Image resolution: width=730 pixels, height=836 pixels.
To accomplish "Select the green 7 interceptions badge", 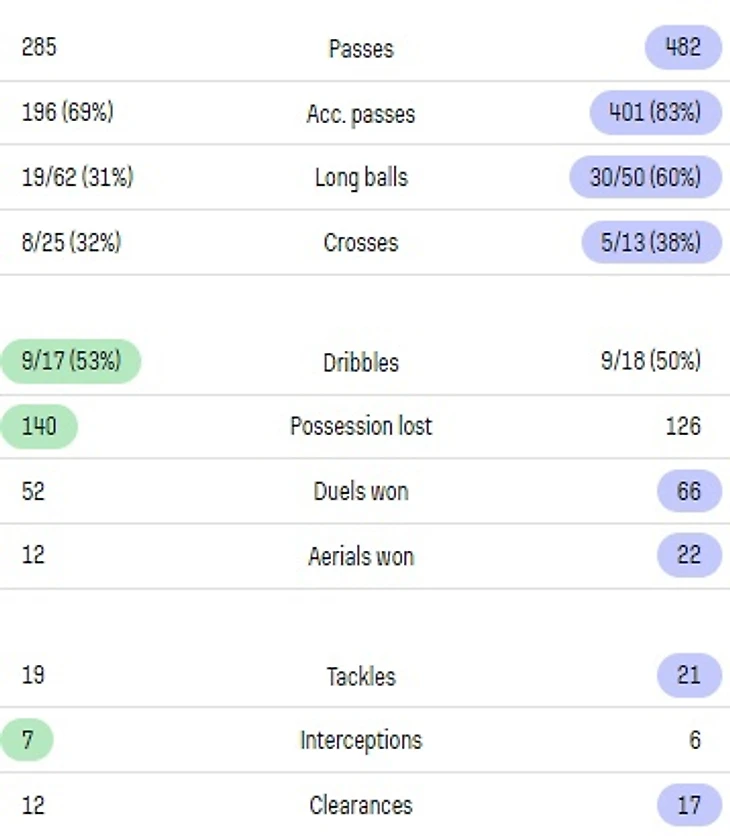I will [27, 740].
